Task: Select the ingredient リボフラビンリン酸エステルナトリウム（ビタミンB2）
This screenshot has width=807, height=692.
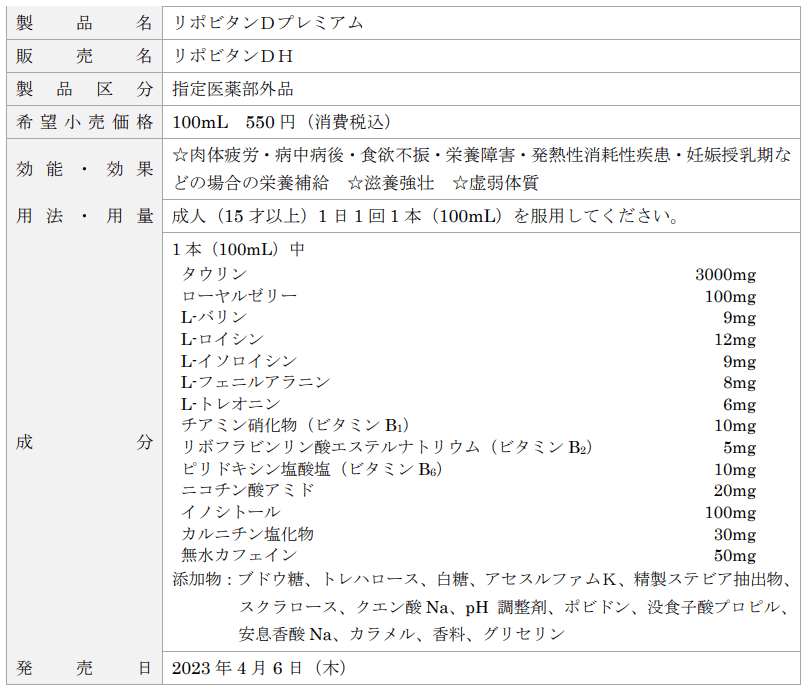Action: 388,447
